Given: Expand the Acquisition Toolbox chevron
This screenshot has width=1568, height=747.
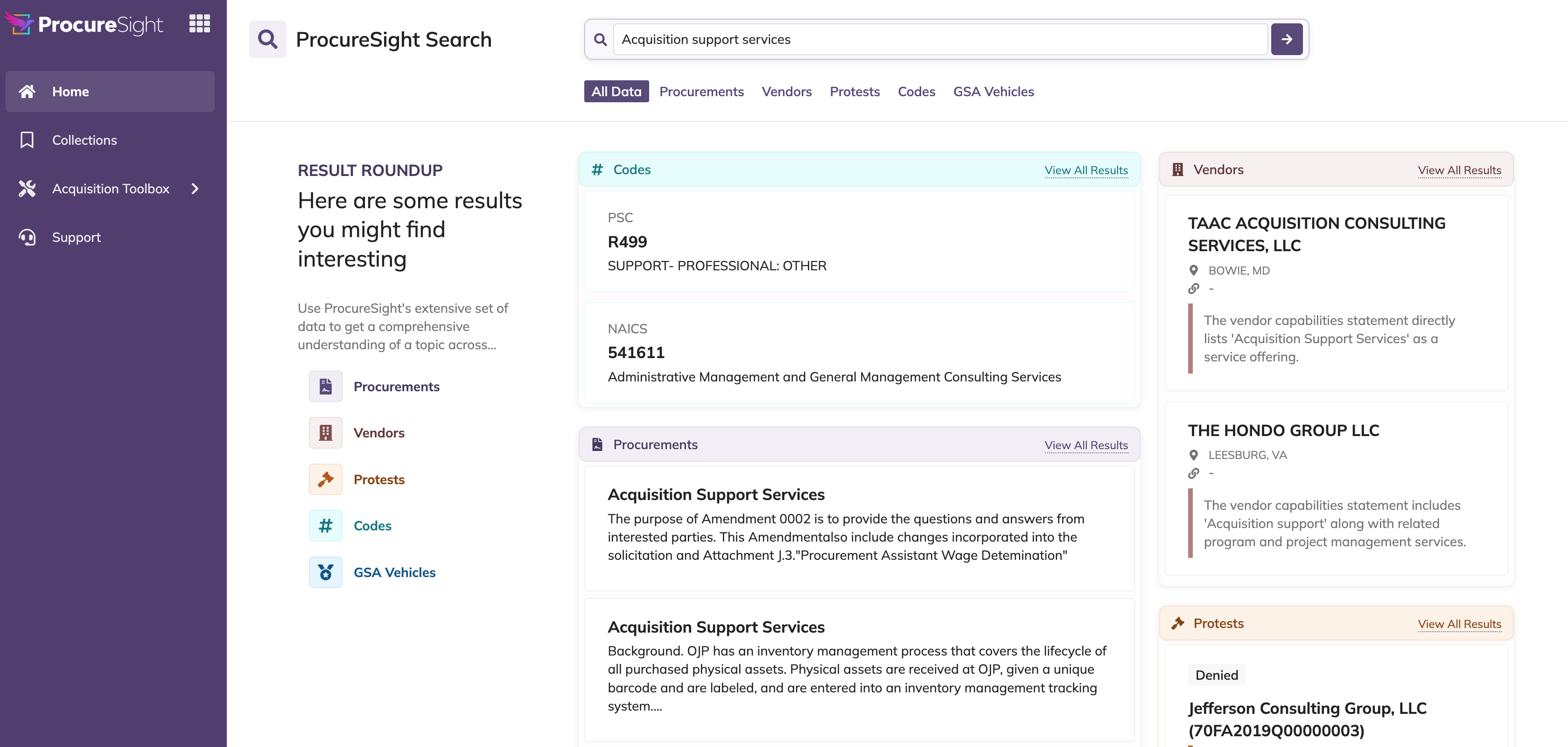Looking at the screenshot, I should (195, 189).
